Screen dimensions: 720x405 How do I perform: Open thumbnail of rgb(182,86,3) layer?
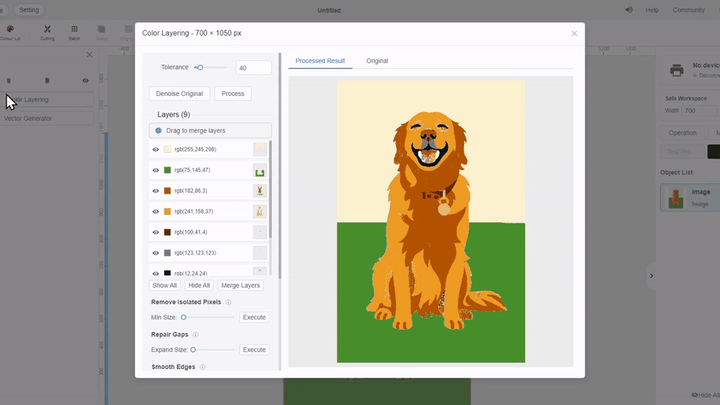coord(260,191)
